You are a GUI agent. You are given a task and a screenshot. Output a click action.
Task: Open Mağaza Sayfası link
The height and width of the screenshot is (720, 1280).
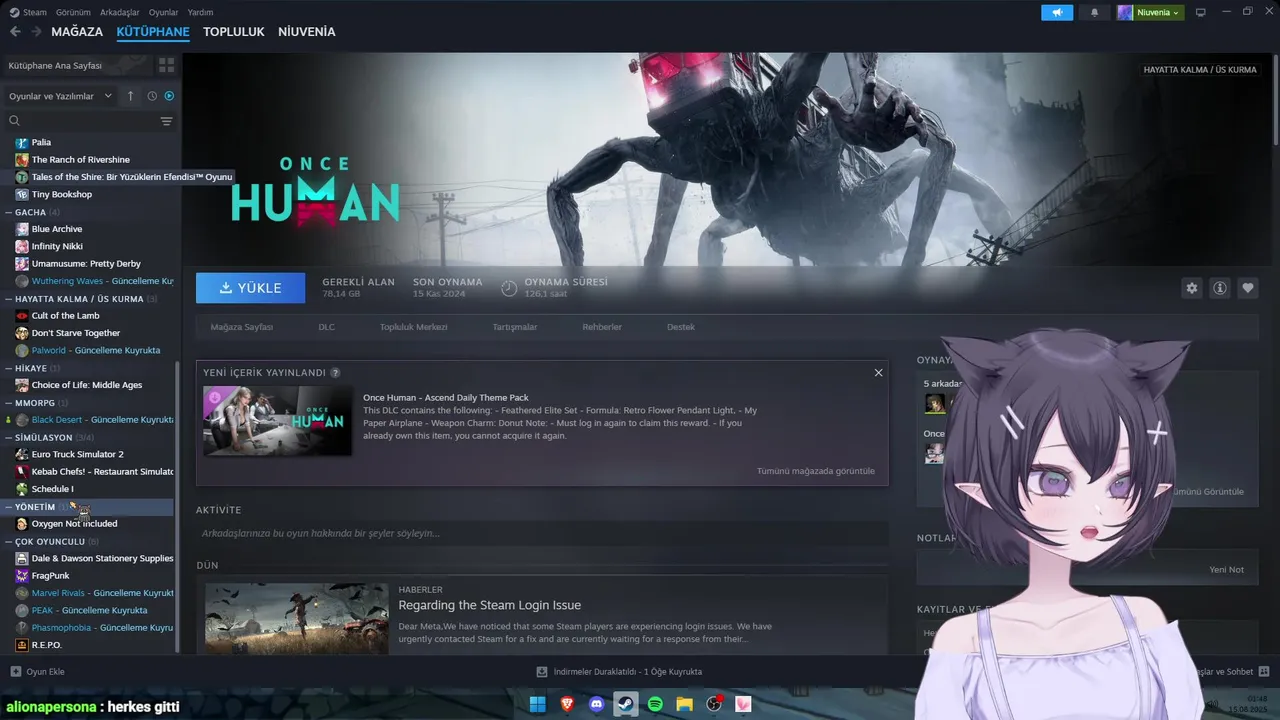(x=241, y=327)
